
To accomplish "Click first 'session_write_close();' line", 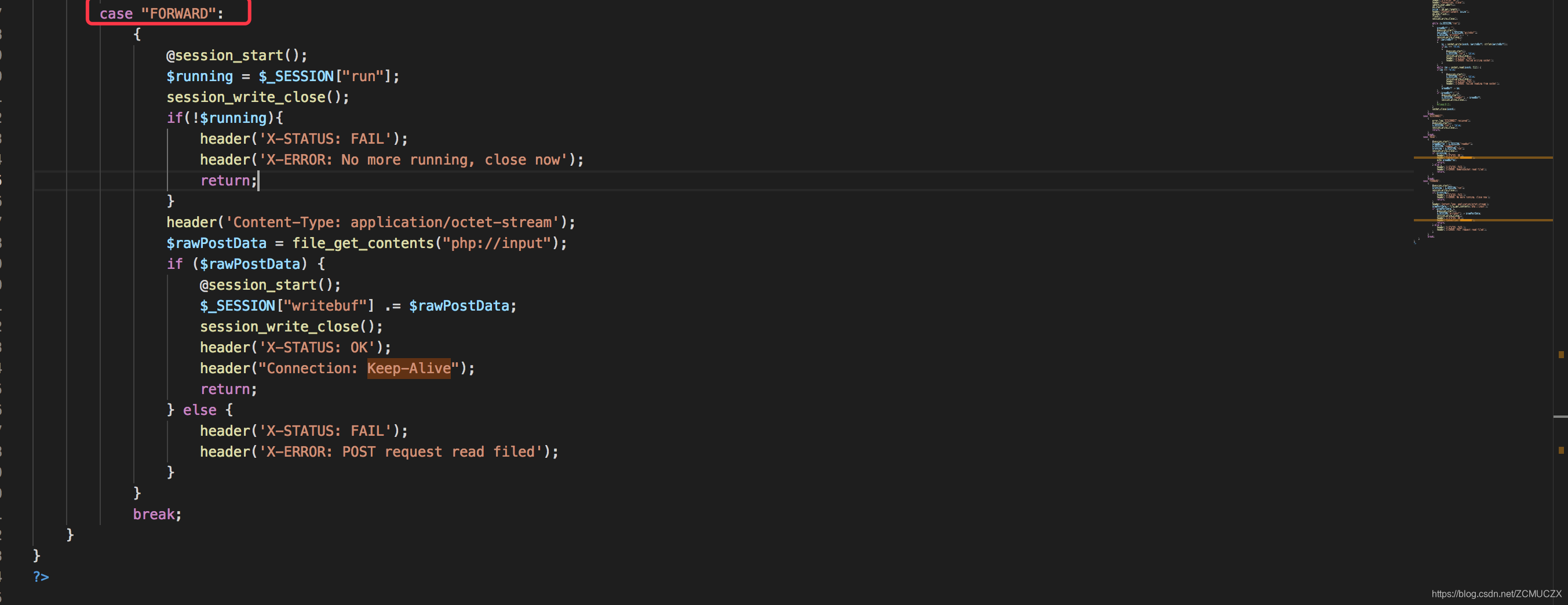I will point(258,97).
